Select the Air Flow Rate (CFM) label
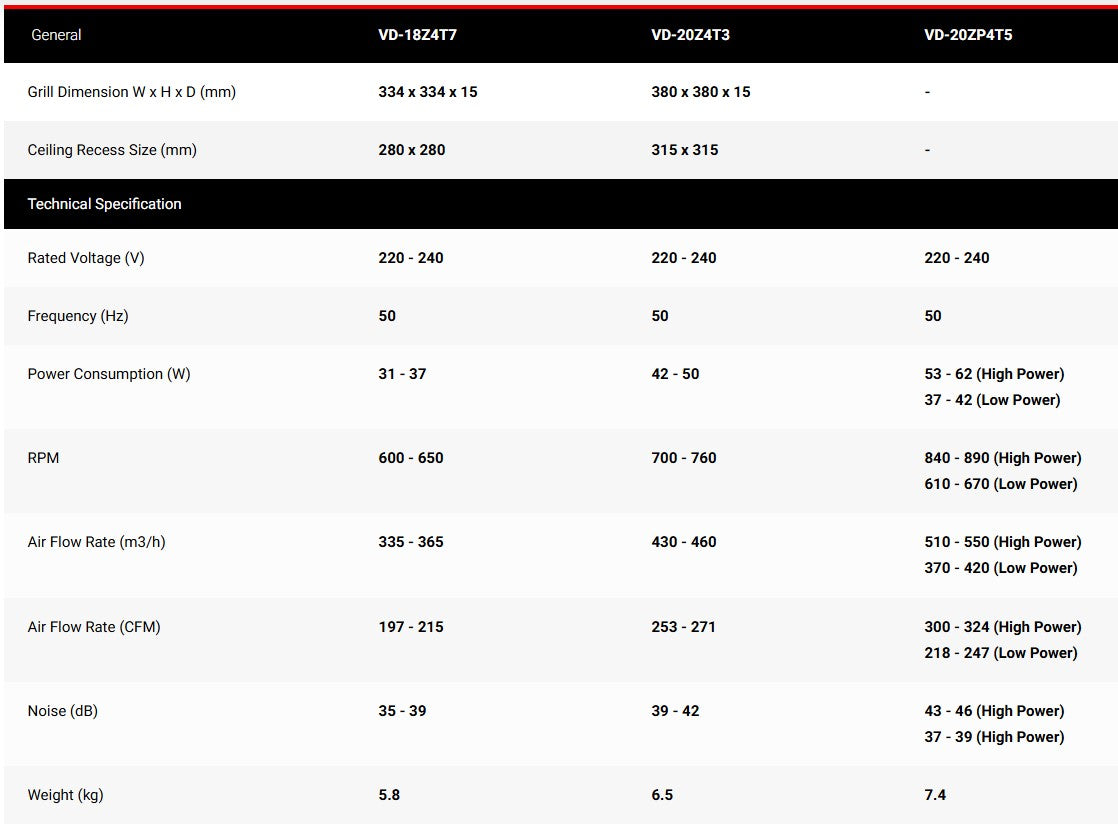The image size is (1118, 825). tap(94, 627)
